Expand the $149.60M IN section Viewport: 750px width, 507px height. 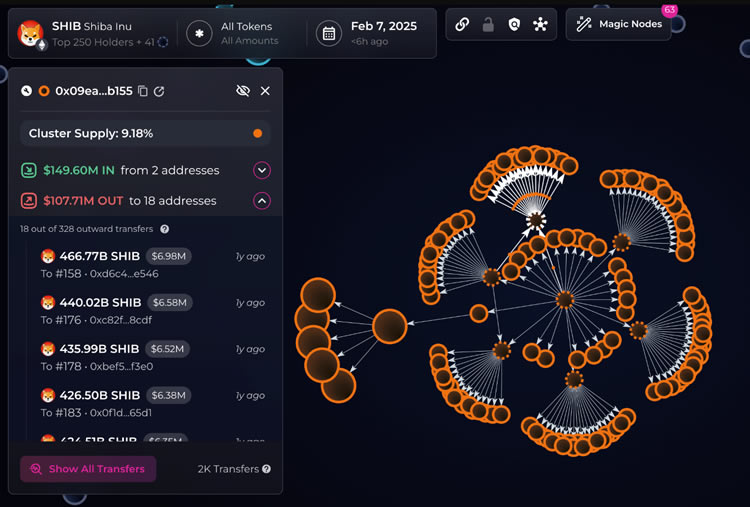[x=262, y=170]
